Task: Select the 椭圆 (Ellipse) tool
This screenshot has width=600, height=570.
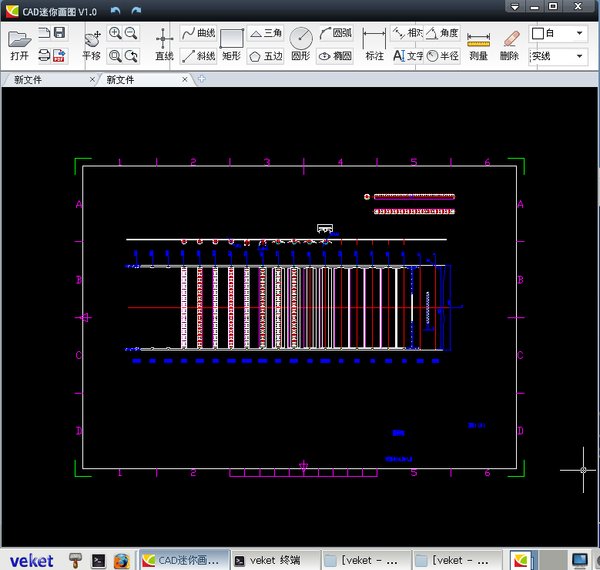Action: pos(335,57)
